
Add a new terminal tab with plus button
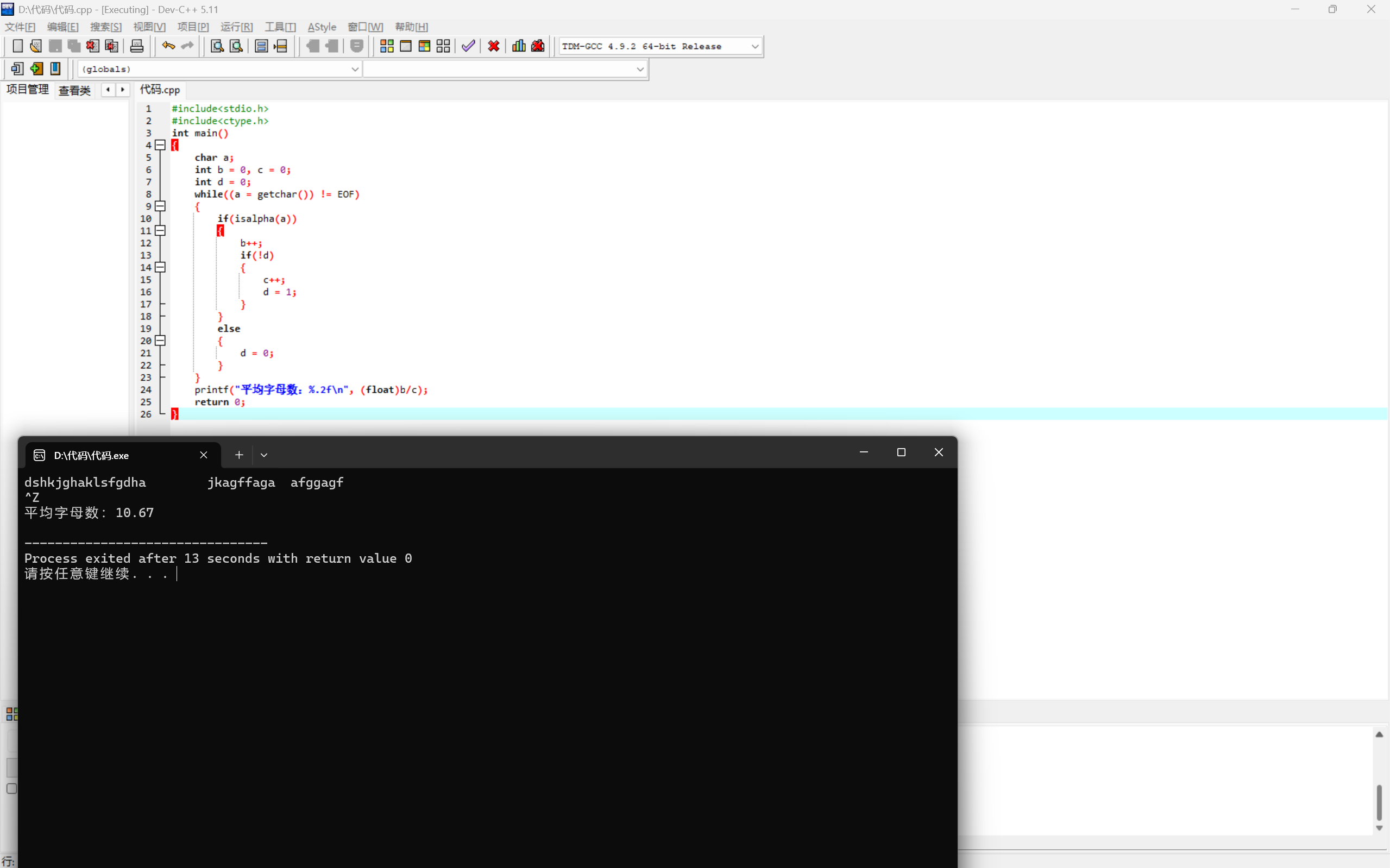240,455
